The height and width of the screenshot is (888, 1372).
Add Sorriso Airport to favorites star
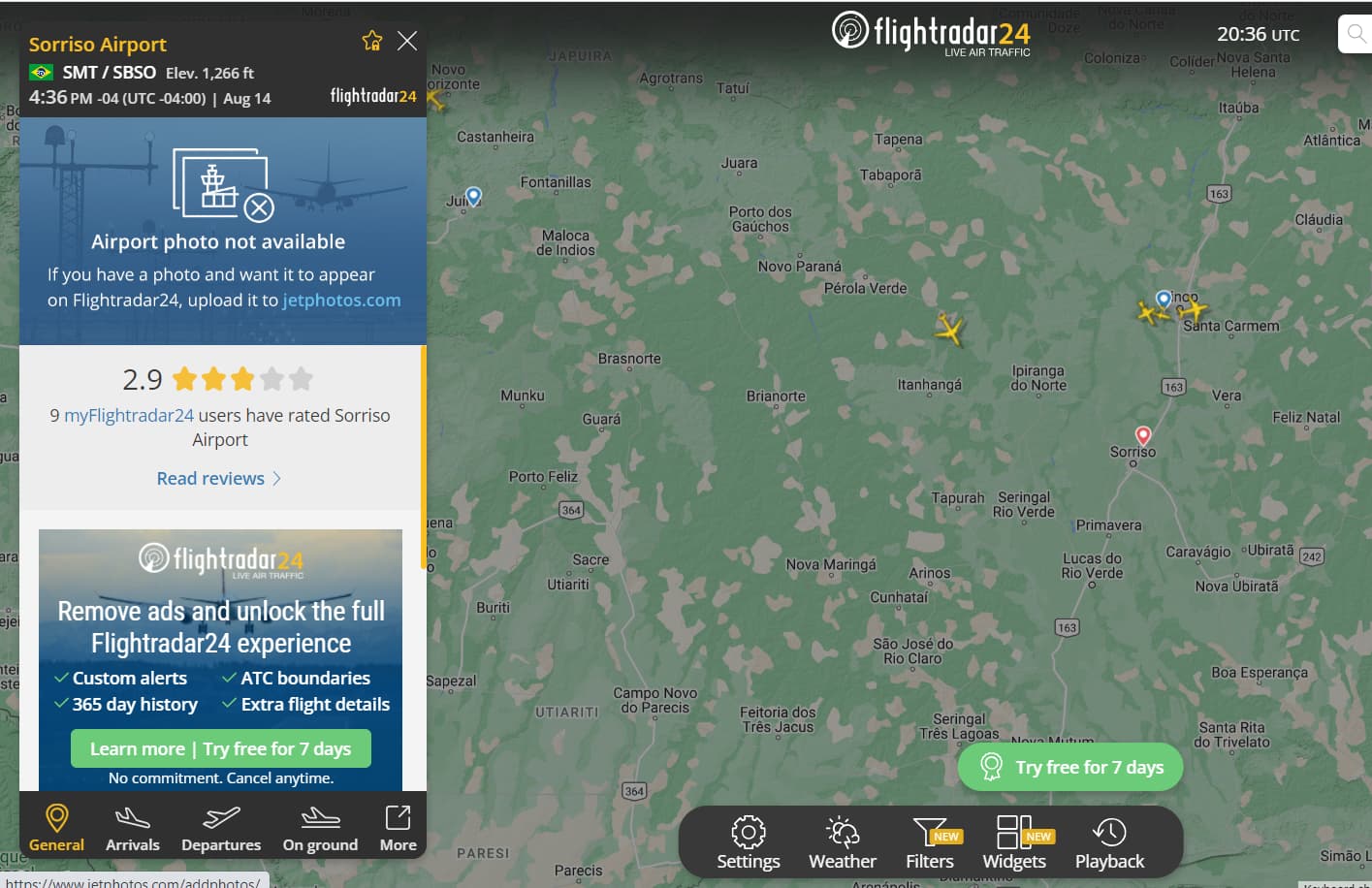pyautogui.click(x=372, y=41)
